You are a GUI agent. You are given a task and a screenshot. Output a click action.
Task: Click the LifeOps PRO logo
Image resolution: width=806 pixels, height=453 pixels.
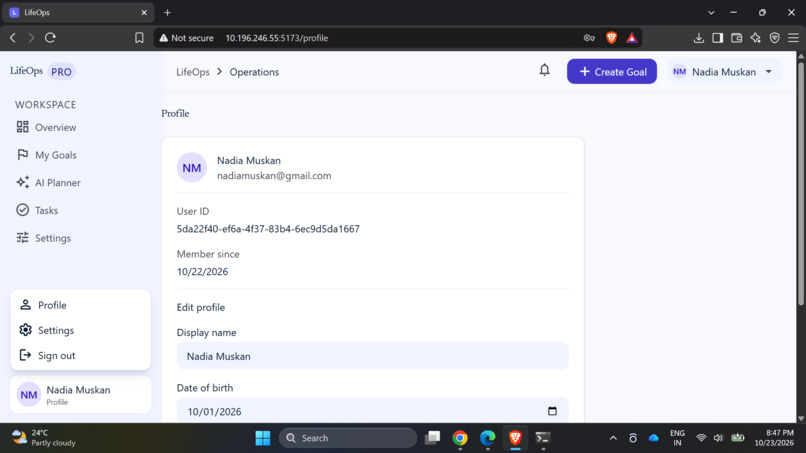(x=43, y=71)
